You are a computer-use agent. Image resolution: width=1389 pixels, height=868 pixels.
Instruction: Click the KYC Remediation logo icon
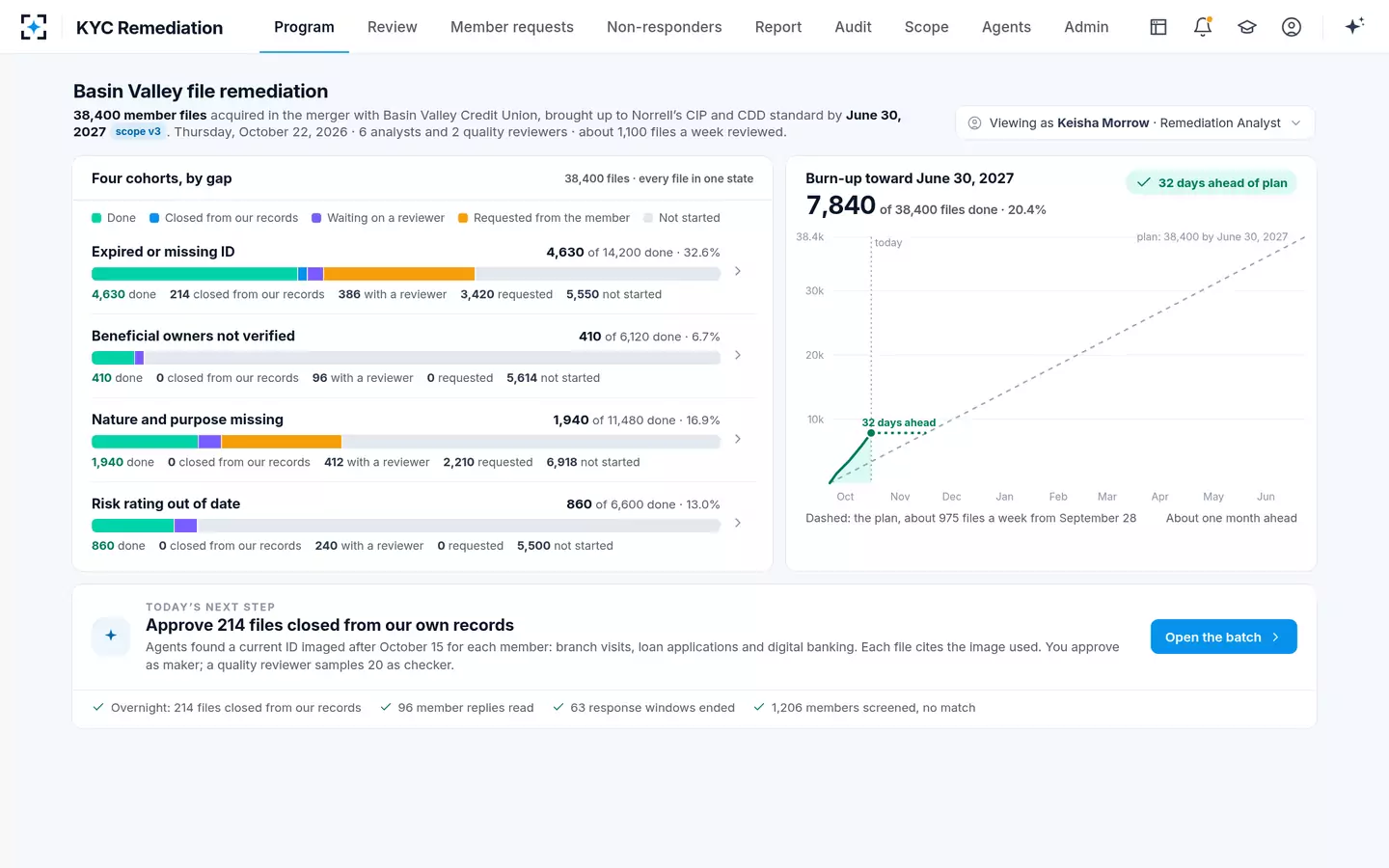coord(34,27)
